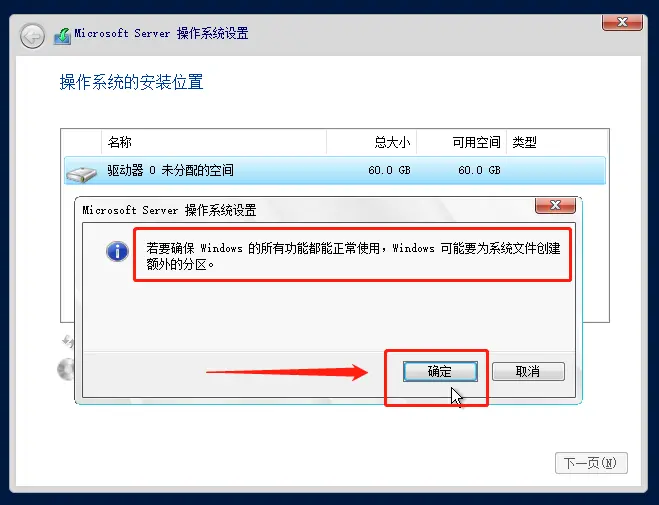Click the round back arrow button
Image resolution: width=659 pixels, height=505 pixels.
pos(32,36)
